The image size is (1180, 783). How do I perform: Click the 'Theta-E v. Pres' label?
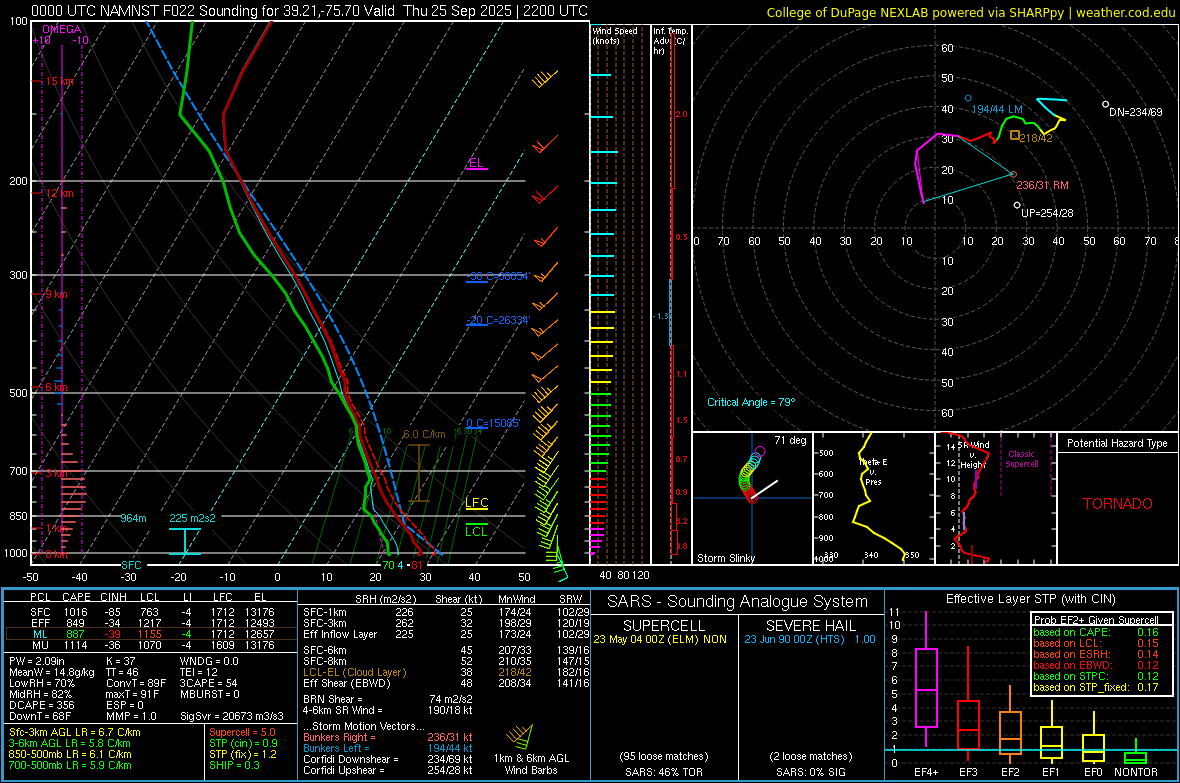(x=873, y=471)
